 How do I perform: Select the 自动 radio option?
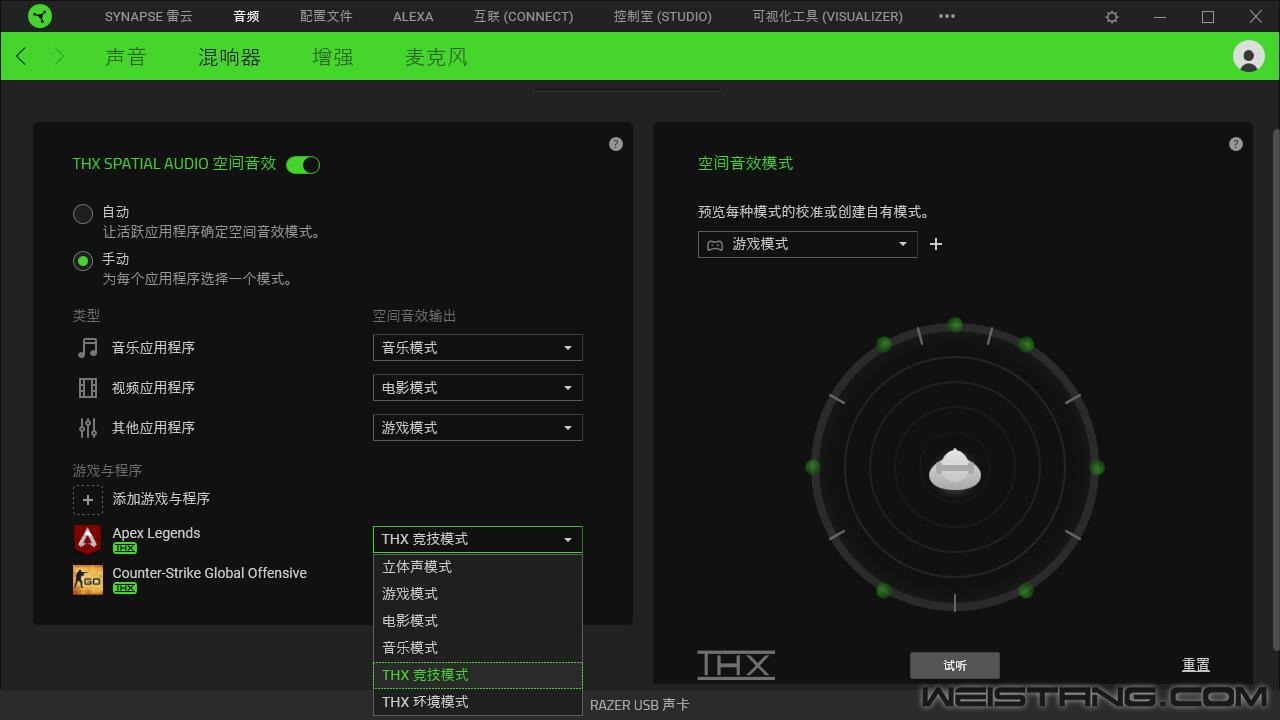coord(83,213)
